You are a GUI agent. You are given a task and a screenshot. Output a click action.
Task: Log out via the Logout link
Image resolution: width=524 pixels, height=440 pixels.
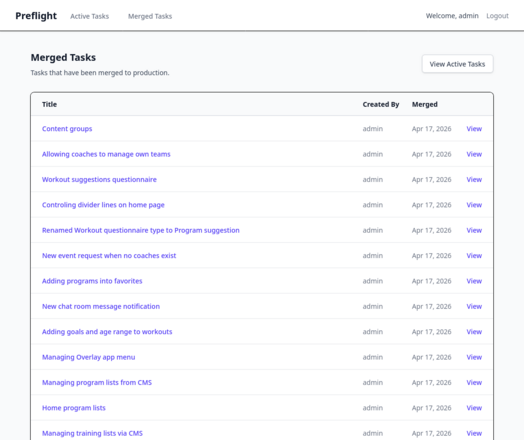497,16
